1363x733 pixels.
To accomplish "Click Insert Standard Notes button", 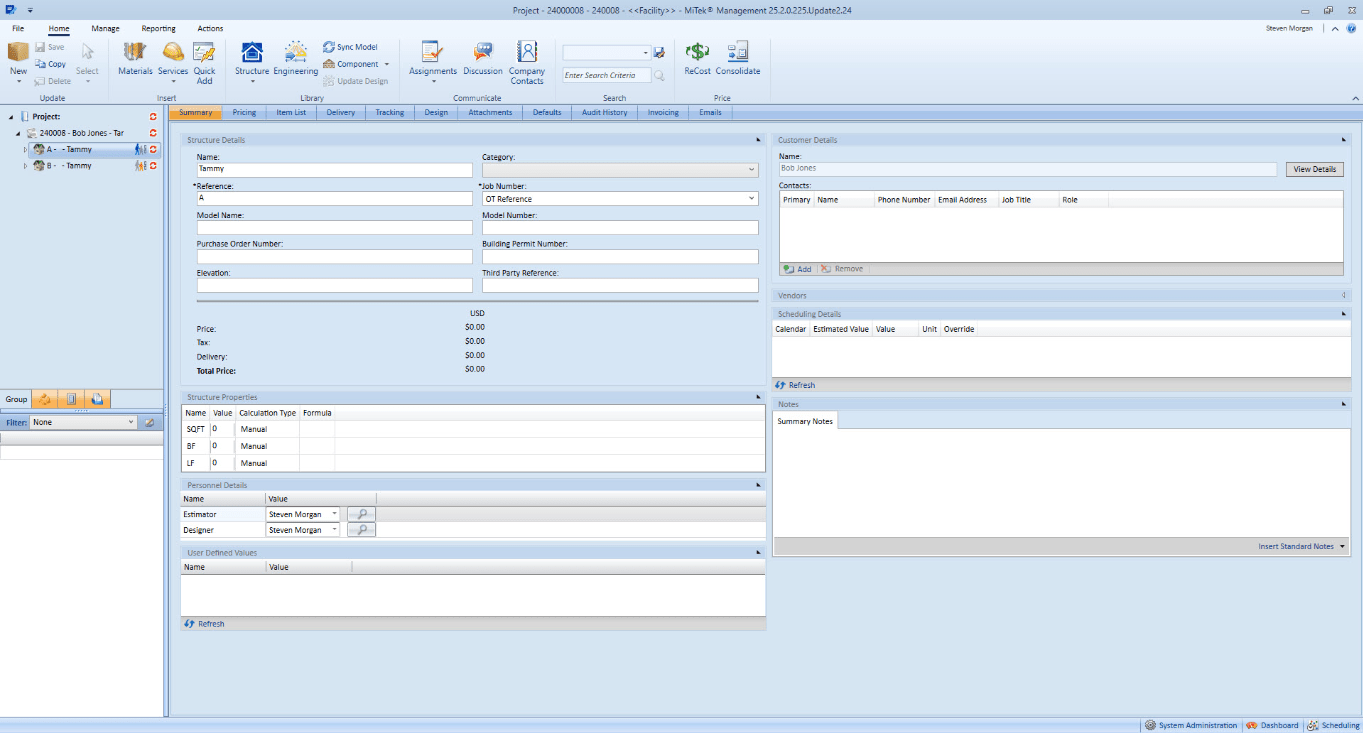I will click(x=1301, y=547).
